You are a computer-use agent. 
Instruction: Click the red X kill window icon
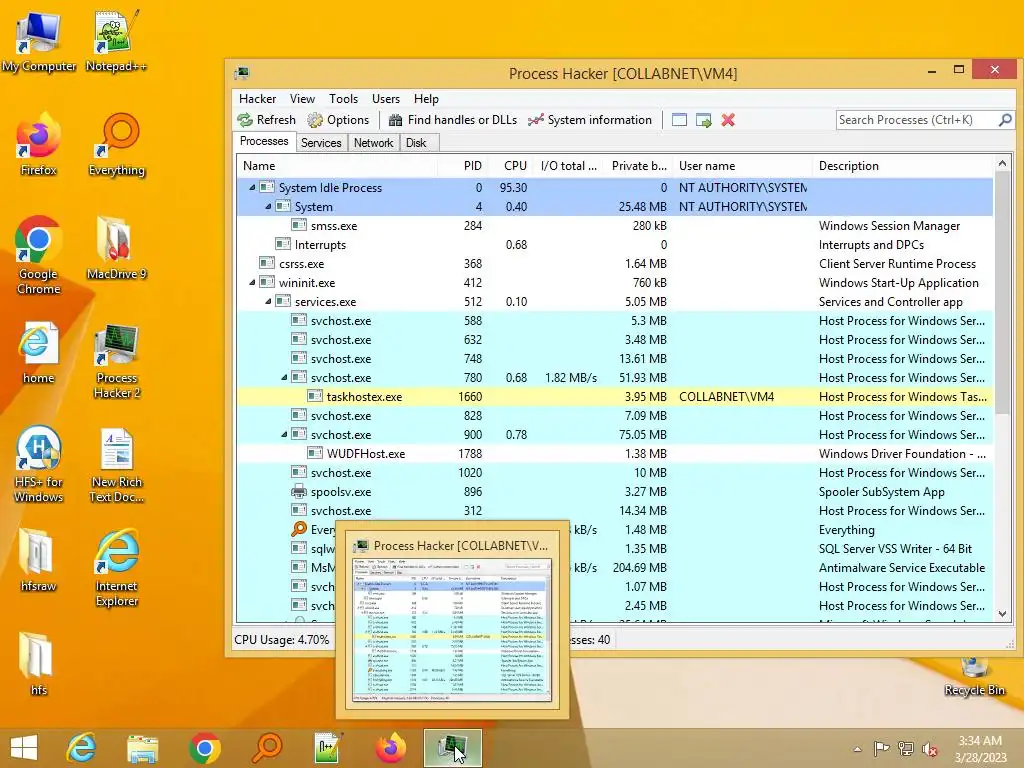click(x=728, y=120)
